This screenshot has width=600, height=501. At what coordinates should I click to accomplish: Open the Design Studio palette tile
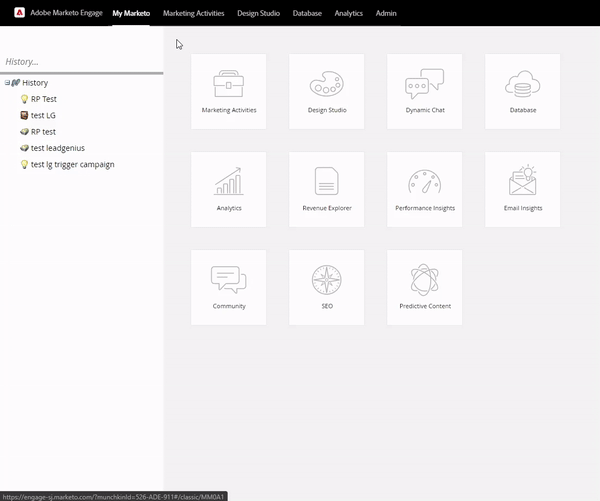click(326, 91)
